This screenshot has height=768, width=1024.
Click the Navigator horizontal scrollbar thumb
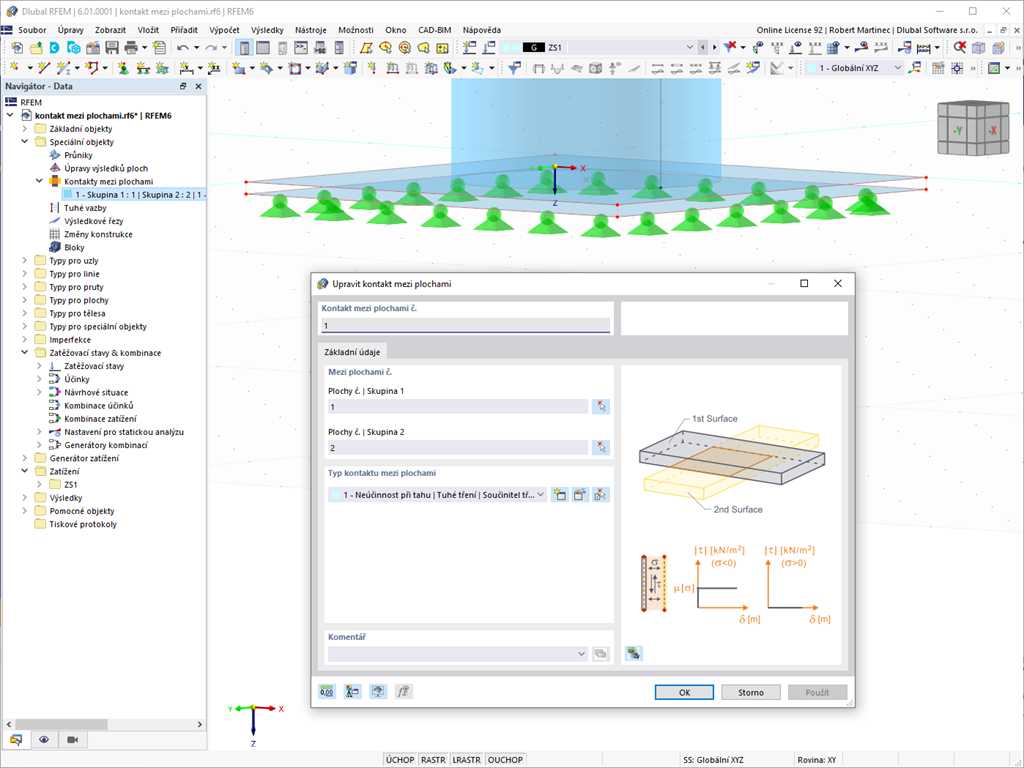tap(61, 724)
